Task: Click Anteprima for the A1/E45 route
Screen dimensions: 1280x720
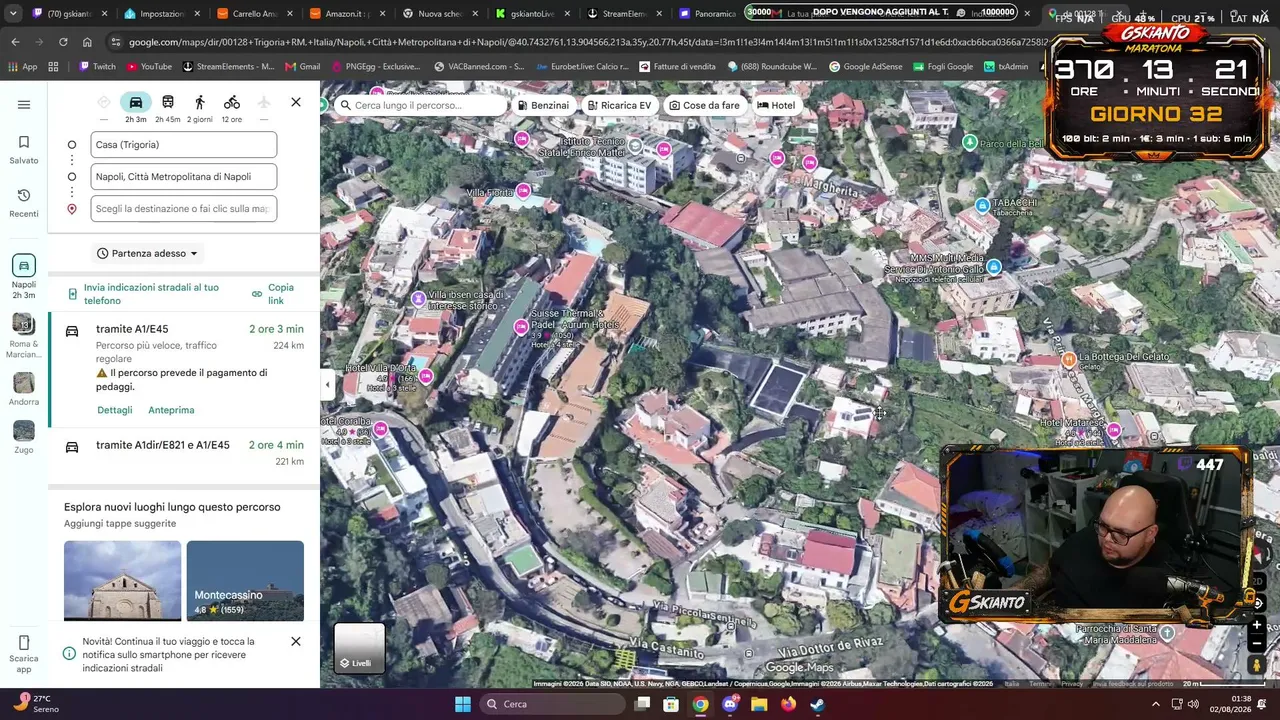Action: point(171,410)
